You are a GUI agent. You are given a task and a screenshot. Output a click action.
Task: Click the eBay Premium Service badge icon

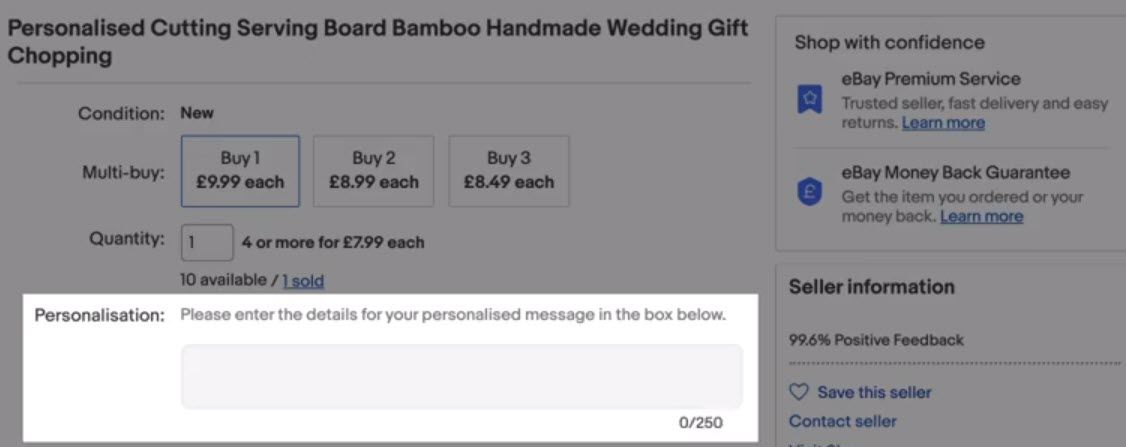coord(809,99)
